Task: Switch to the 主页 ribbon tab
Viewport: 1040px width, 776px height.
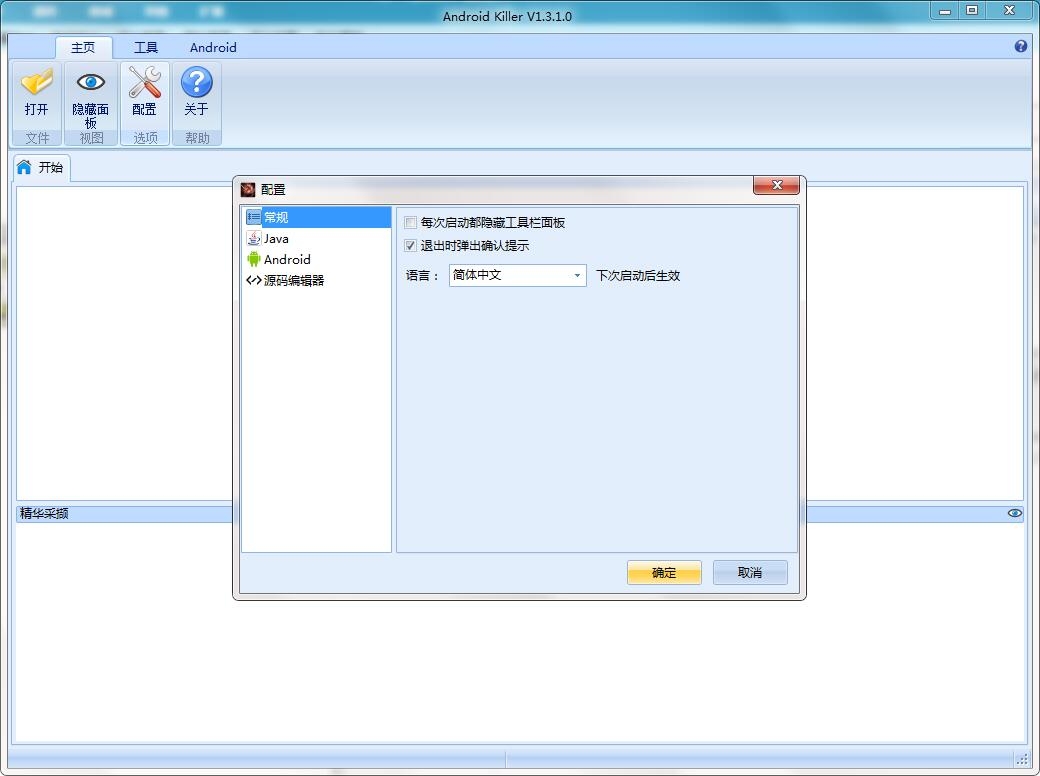Action: tap(83, 48)
